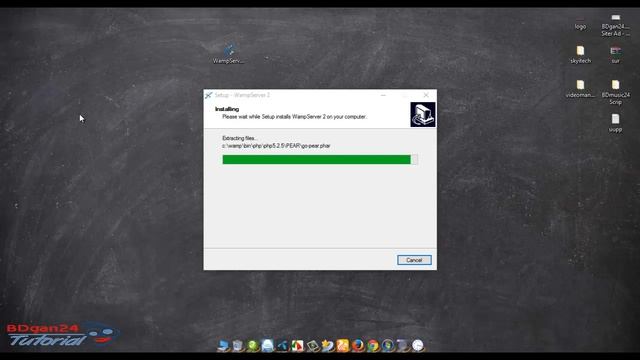Select the 'Extracting files...' status text
The height and width of the screenshot is (360, 640).
(240, 138)
